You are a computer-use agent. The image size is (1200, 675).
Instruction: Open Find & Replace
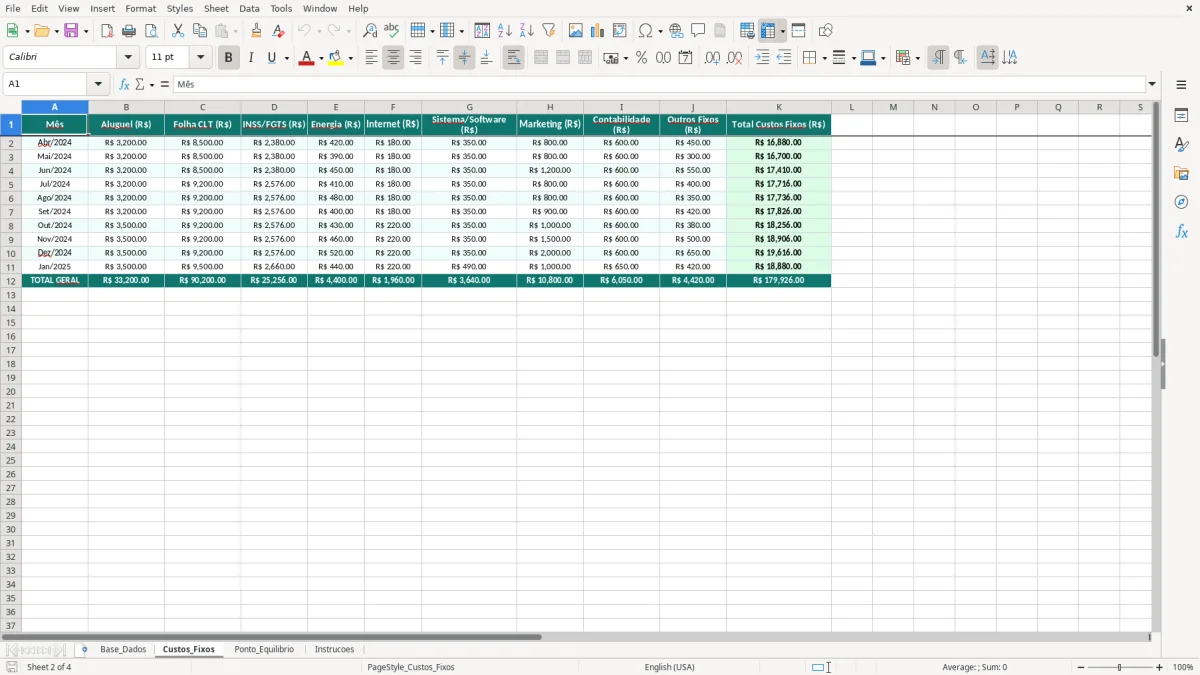point(370,31)
